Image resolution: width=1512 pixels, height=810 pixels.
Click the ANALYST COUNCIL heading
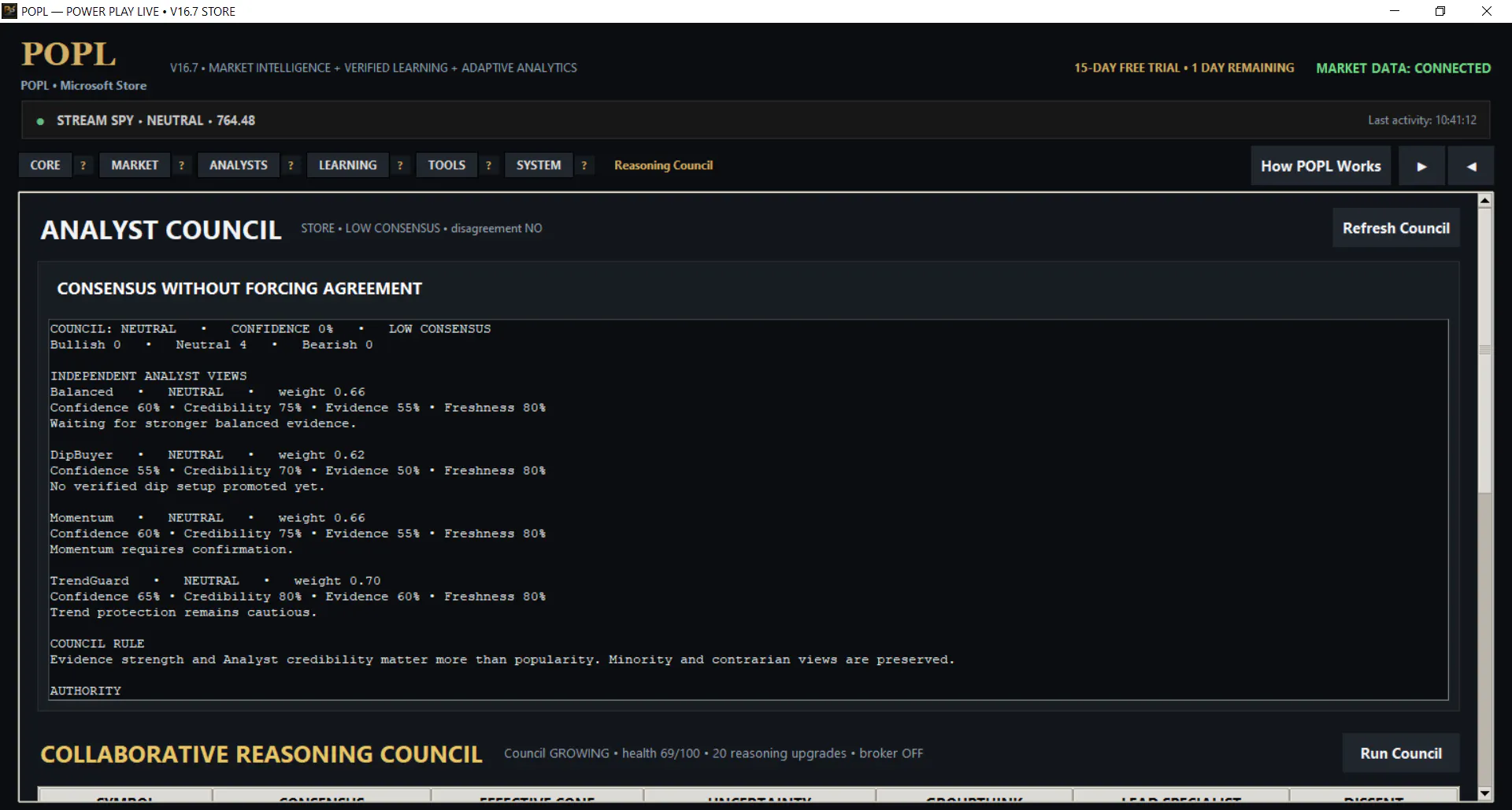pyautogui.click(x=161, y=230)
